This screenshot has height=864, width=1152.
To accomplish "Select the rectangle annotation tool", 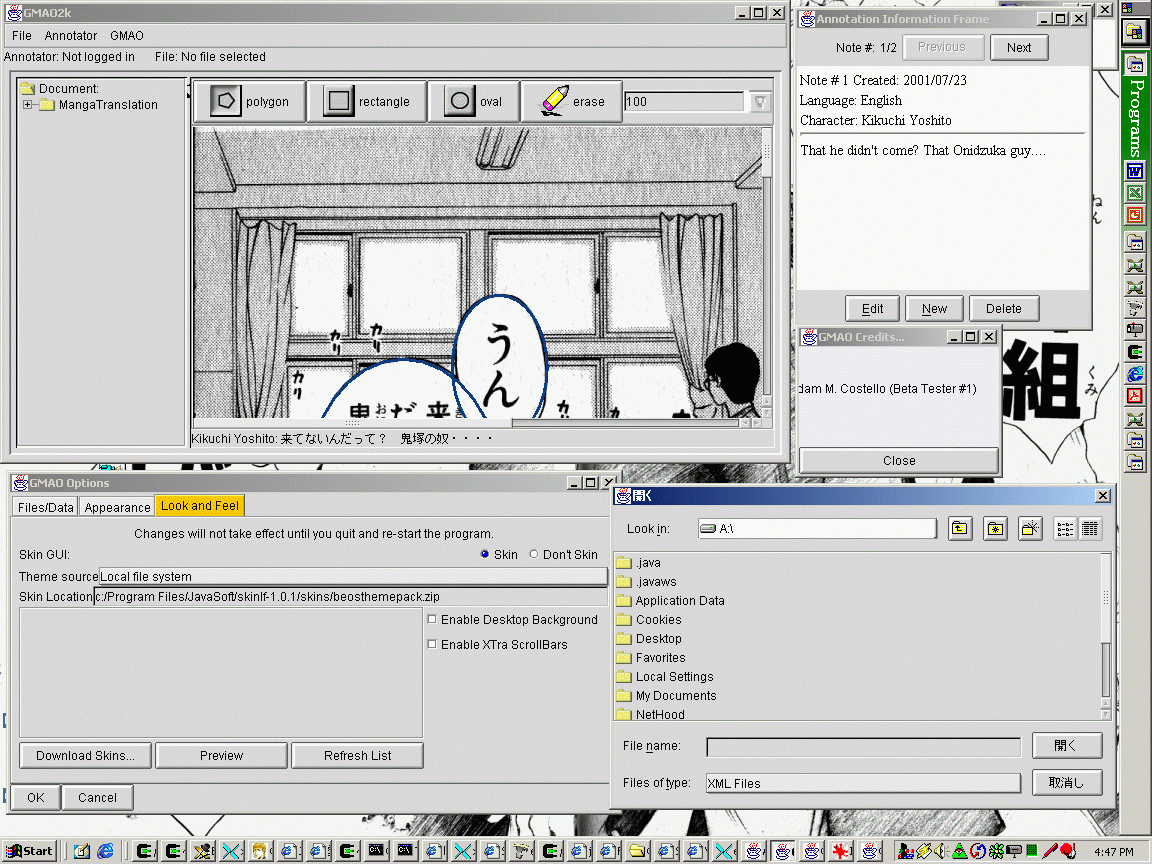I will [x=367, y=101].
